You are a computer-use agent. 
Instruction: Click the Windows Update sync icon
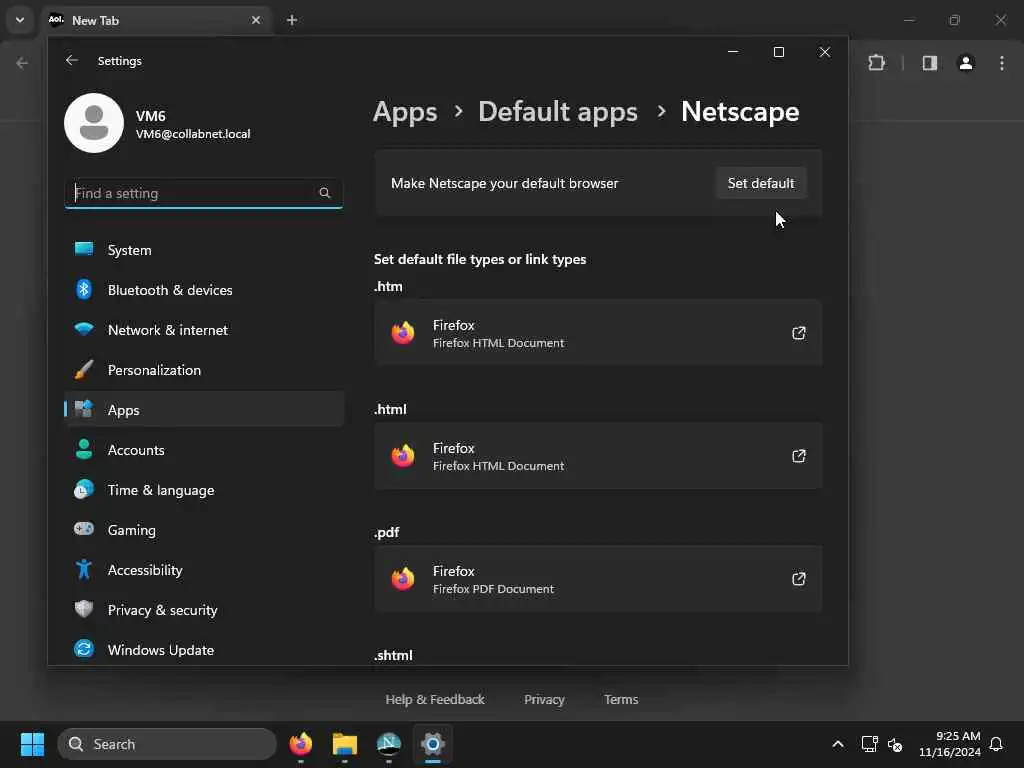pyautogui.click(x=84, y=649)
